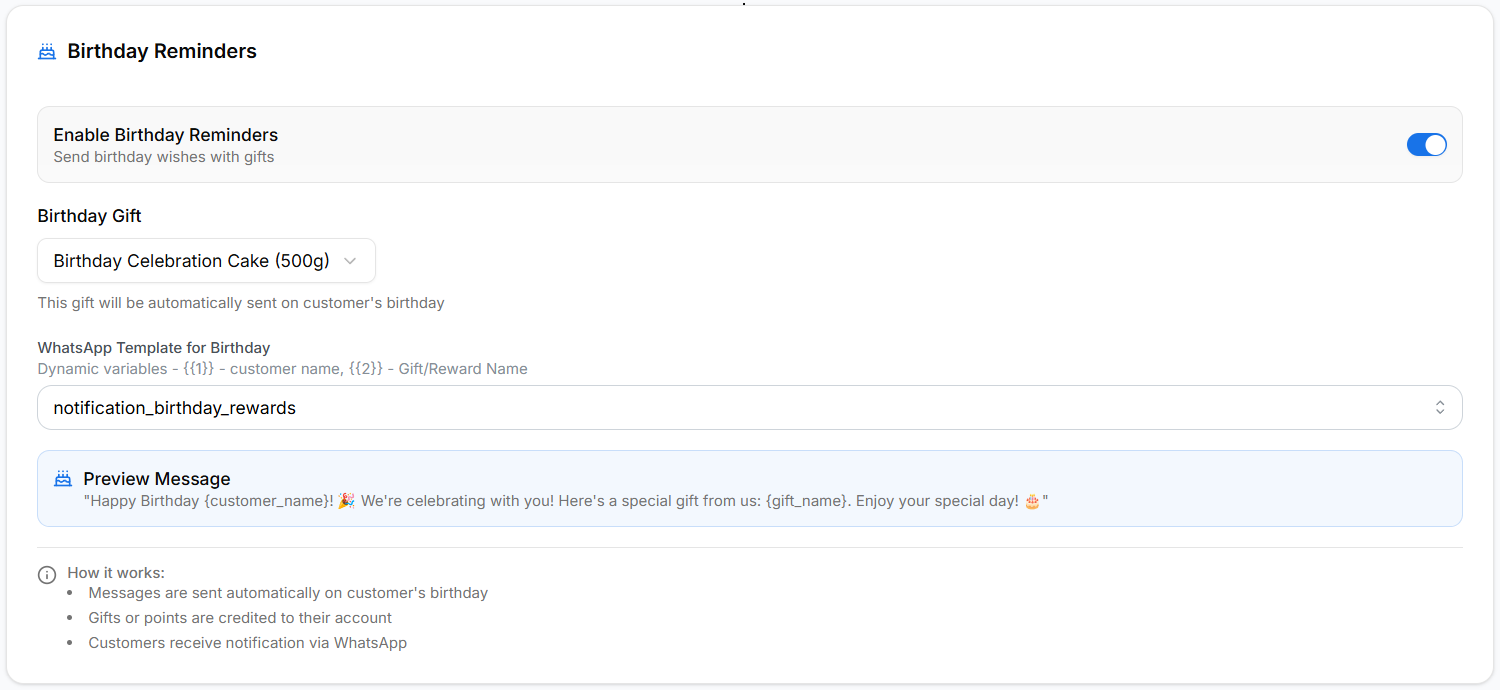Viewport: 1500px width, 690px height.
Task: Click the Preview Message heading
Action: (157, 479)
